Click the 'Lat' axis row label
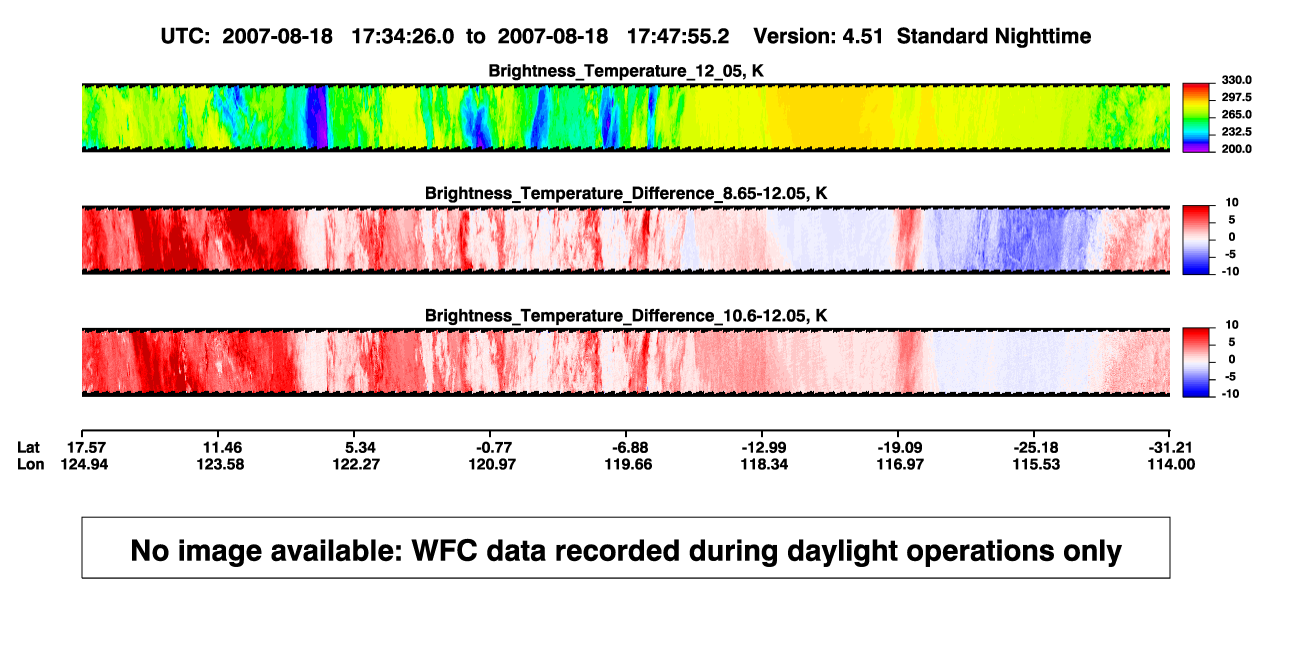Viewport: 1300px width, 667px height. point(30,446)
